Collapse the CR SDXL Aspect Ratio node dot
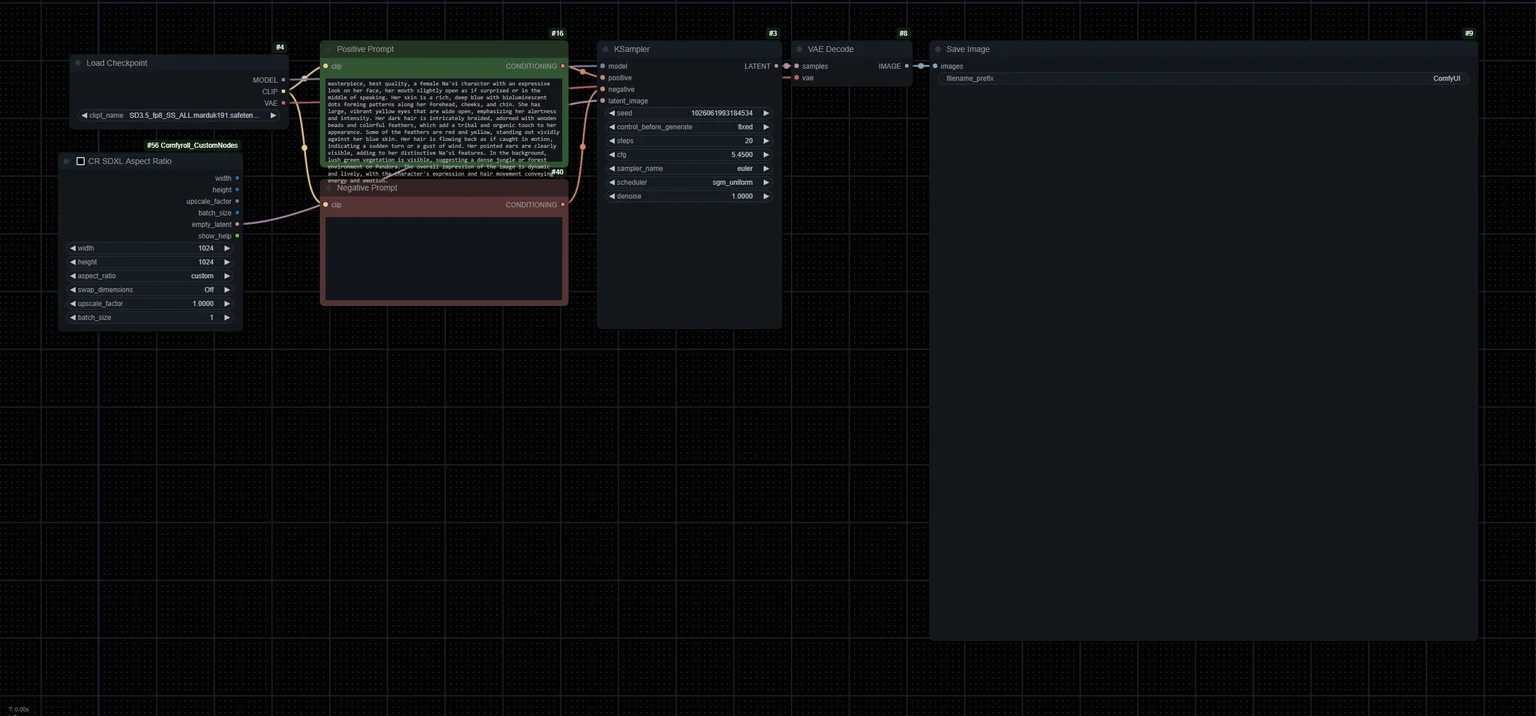Image resolution: width=1536 pixels, height=716 pixels. [66, 161]
